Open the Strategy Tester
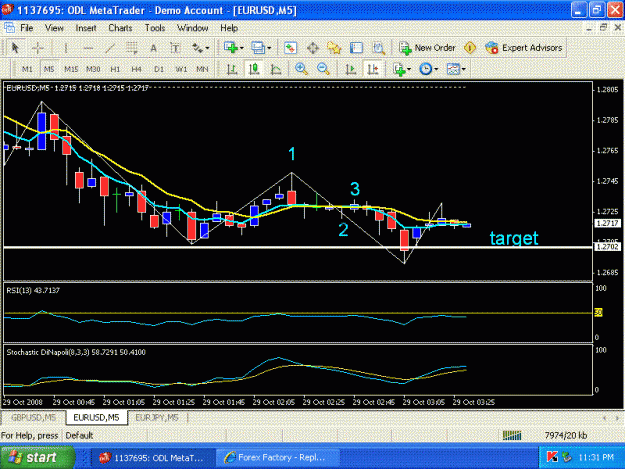This screenshot has width=625, height=469. (x=378, y=48)
